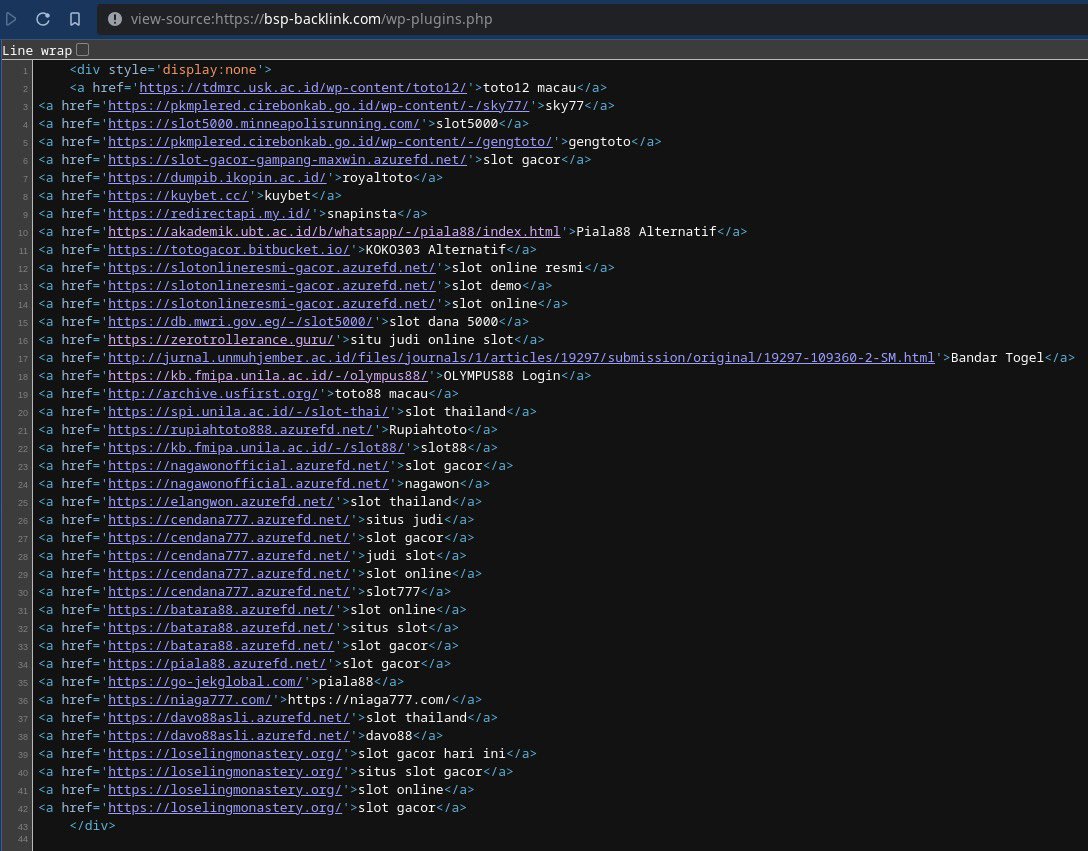Open the akademik.ubt.ac.id piala88 link
1088x851 pixels.
coord(334,232)
